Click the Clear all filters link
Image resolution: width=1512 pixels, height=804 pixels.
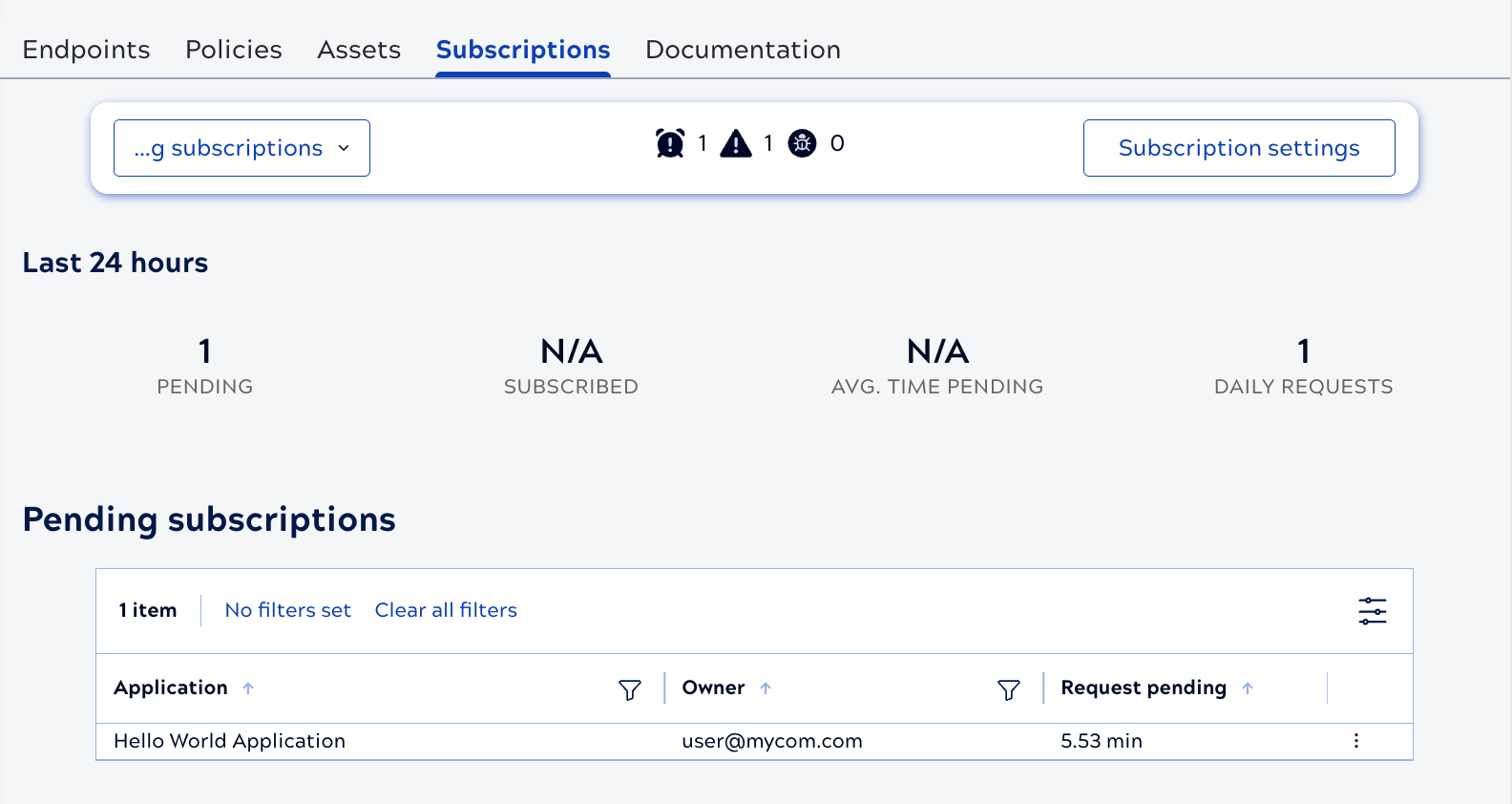click(446, 610)
